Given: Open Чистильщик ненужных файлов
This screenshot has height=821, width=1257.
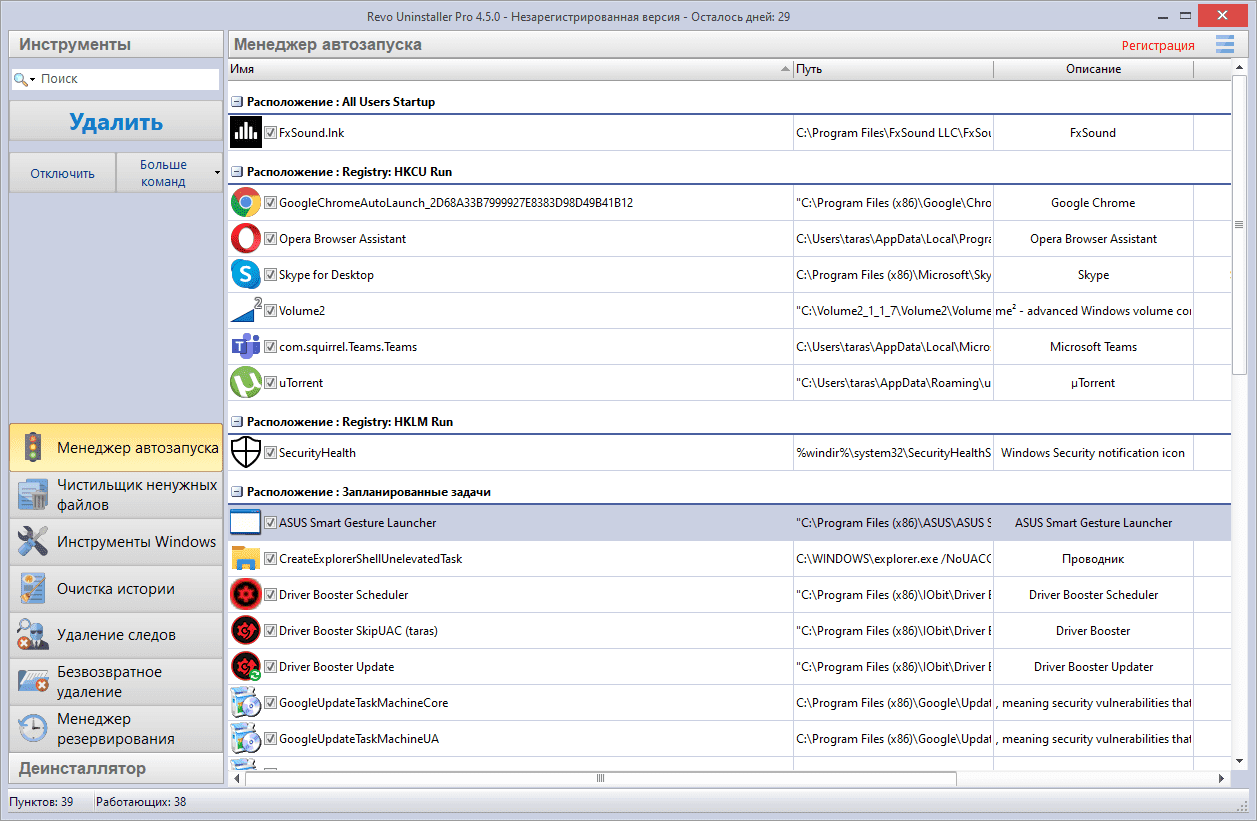Looking at the screenshot, I should pos(116,495).
